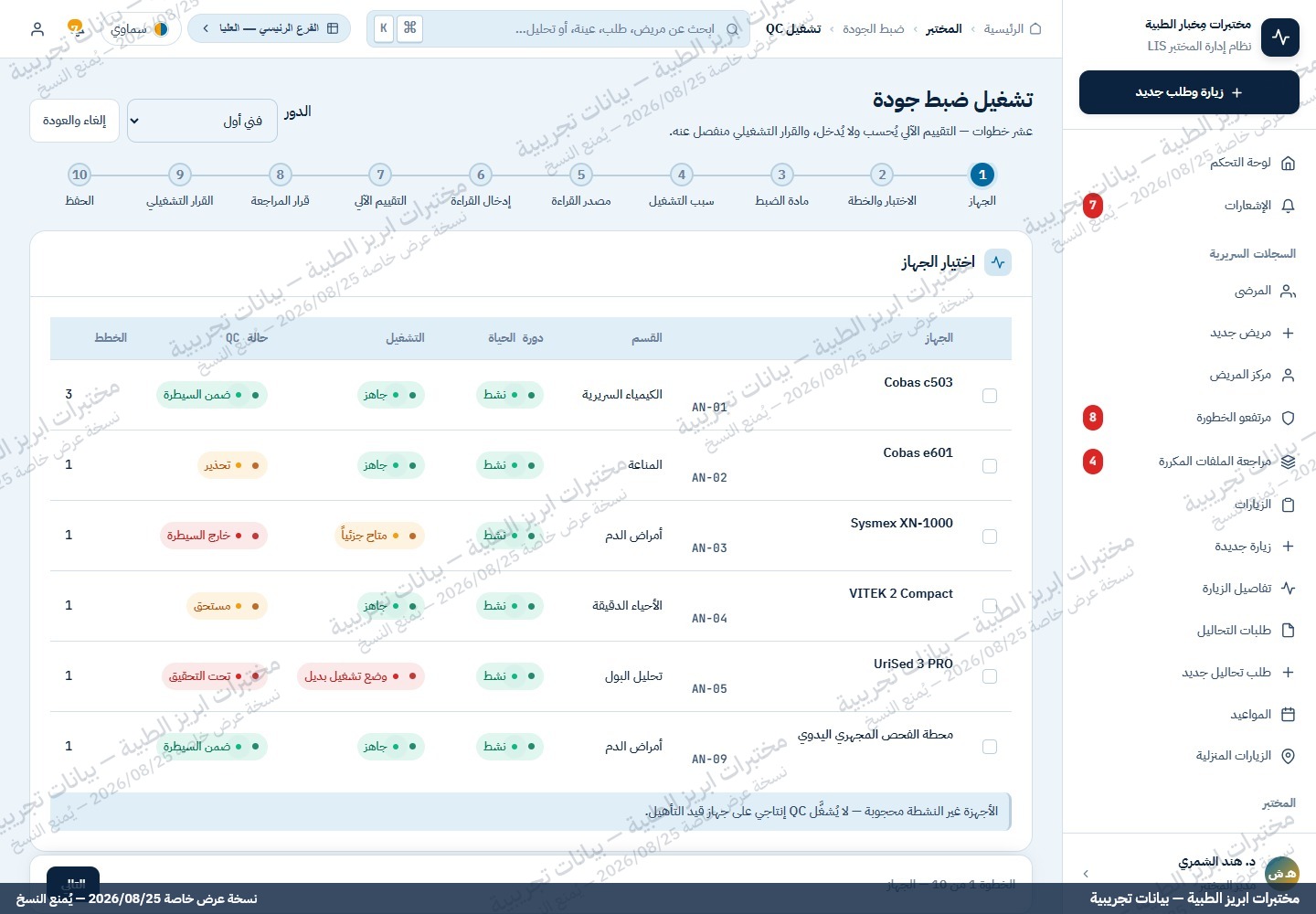
Task: Open the user account icon in top bar
Action: pos(37,29)
